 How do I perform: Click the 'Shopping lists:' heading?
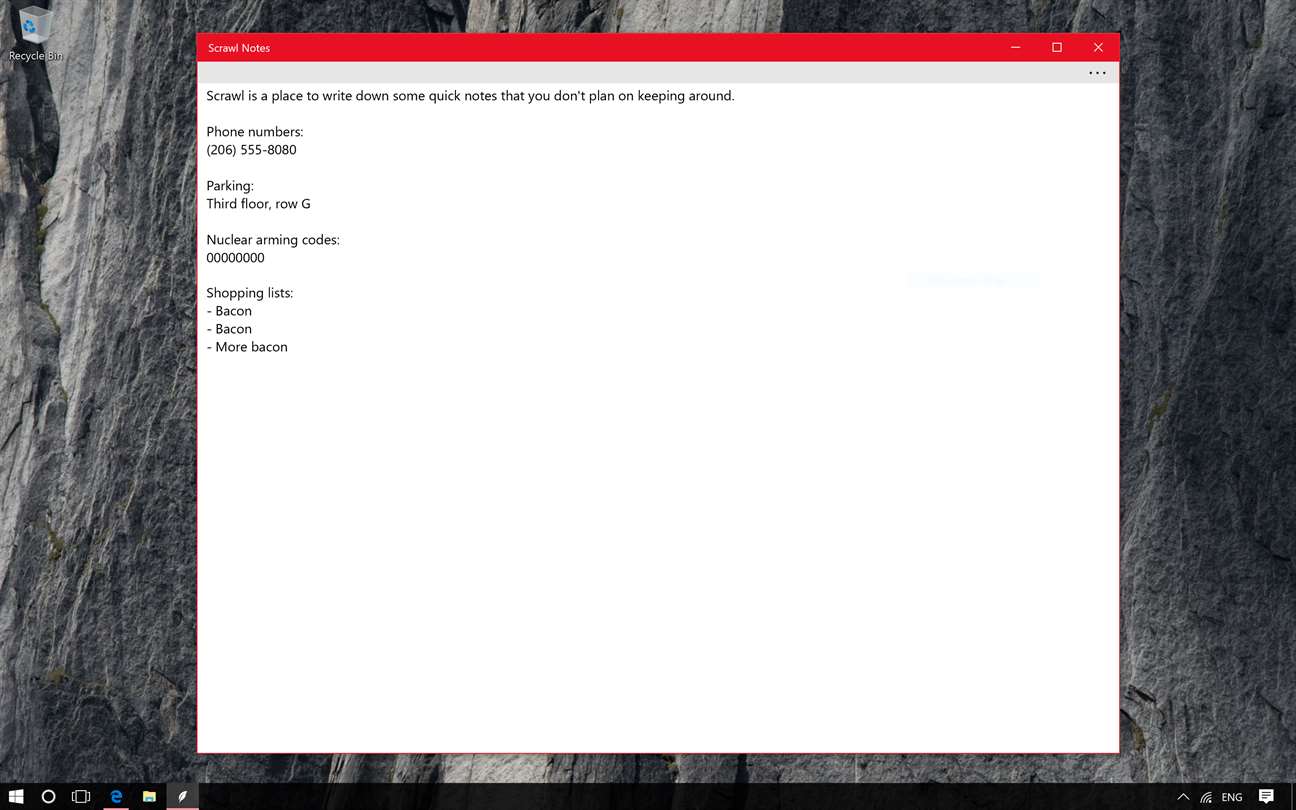[x=250, y=293]
